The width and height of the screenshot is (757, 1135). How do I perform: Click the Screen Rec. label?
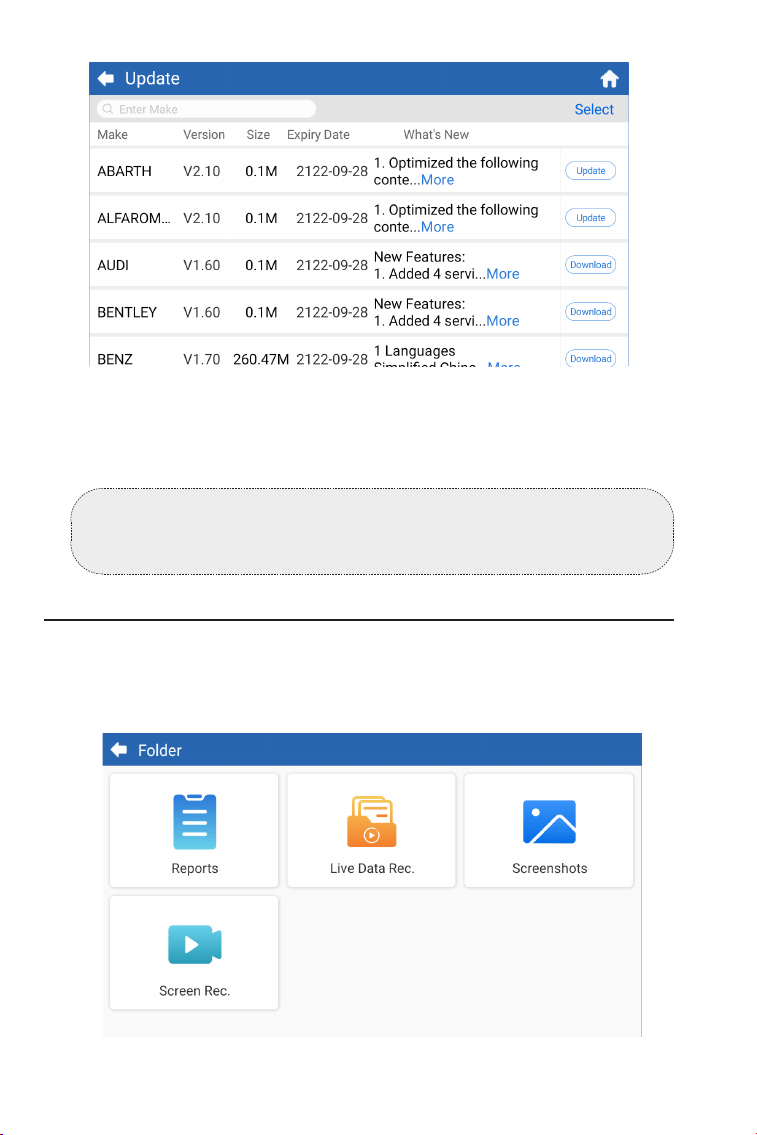tap(195, 991)
